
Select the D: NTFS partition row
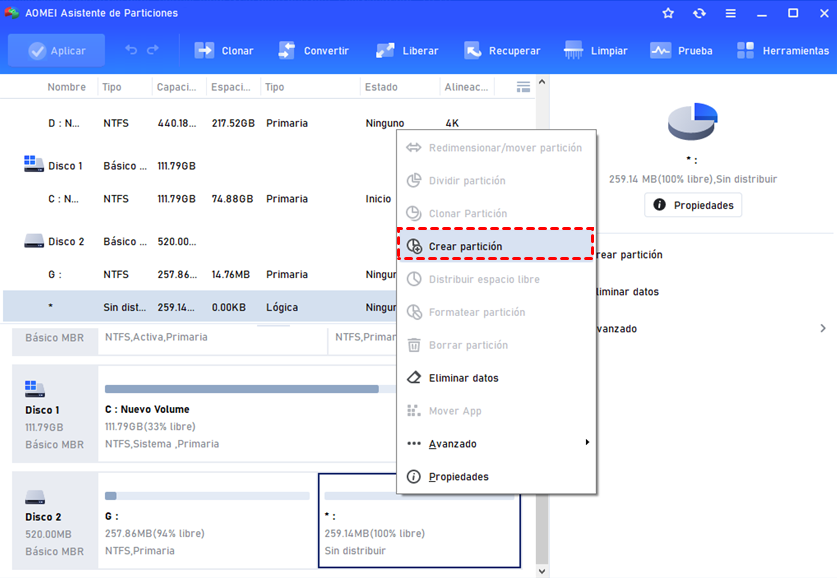pos(267,123)
